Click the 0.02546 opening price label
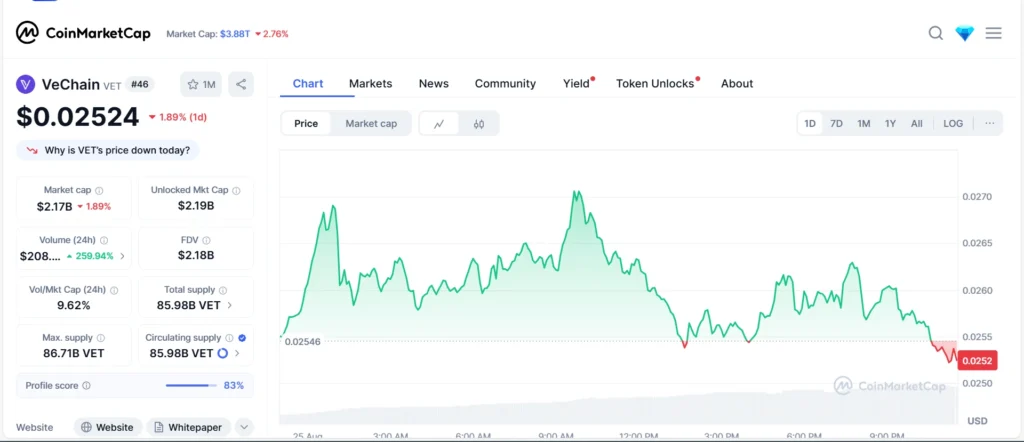The width and height of the screenshot is (1024, 442). (x=302, y=341)
